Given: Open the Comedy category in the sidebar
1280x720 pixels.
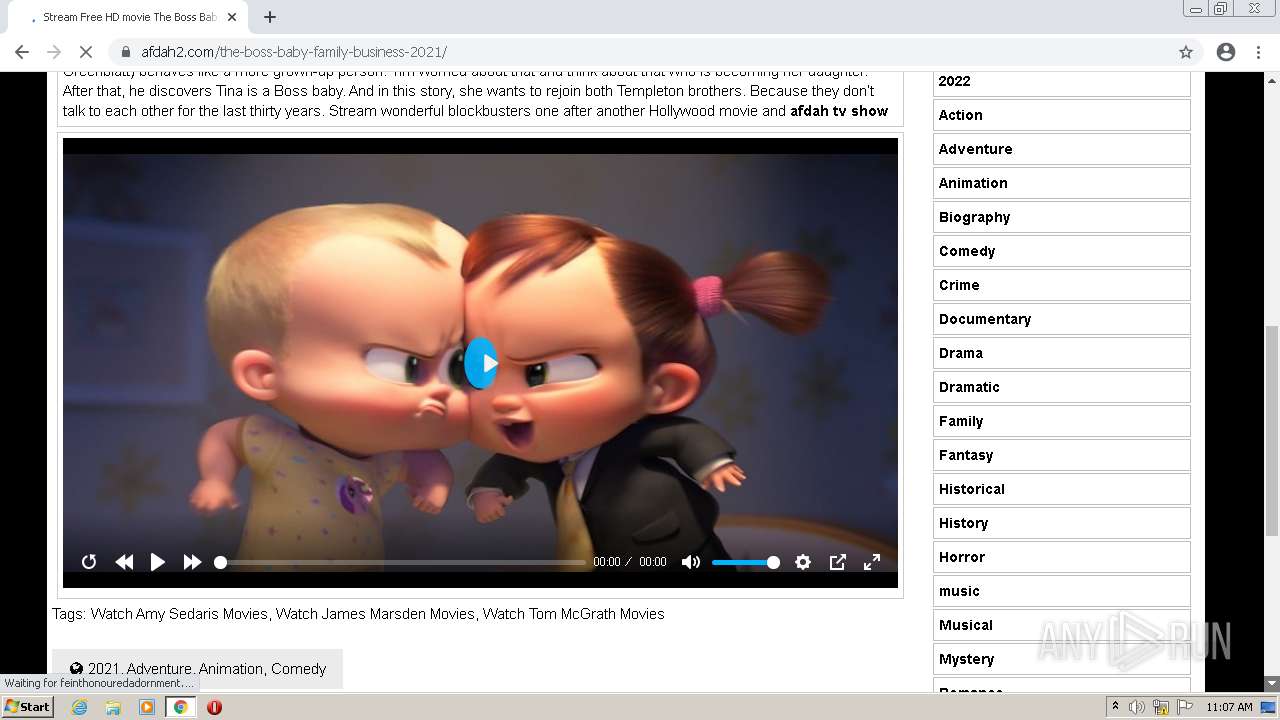Looking at the screenshot, I should 1062,251.
